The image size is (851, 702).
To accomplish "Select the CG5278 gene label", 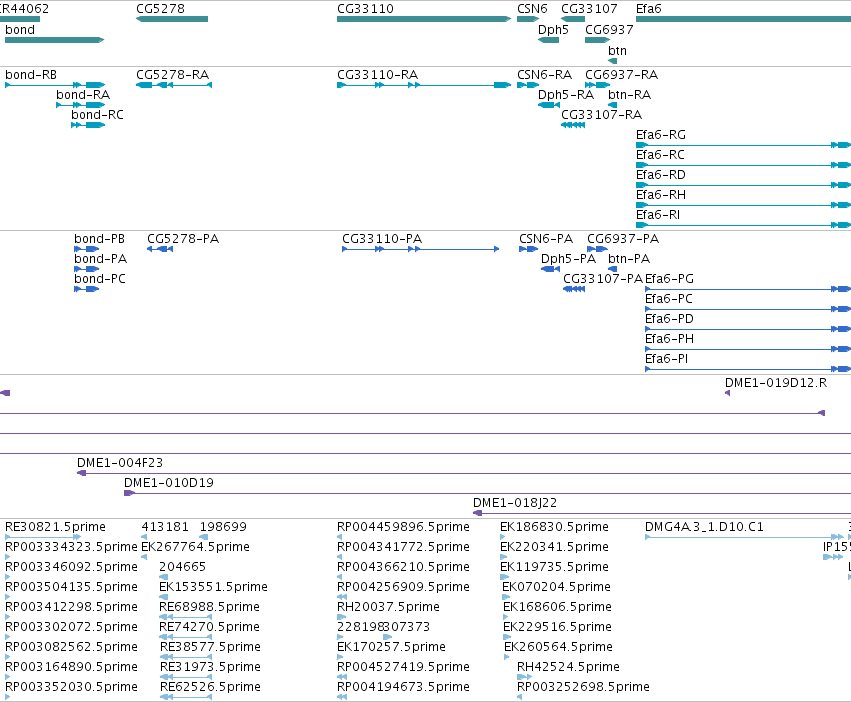I will point(160,9).
